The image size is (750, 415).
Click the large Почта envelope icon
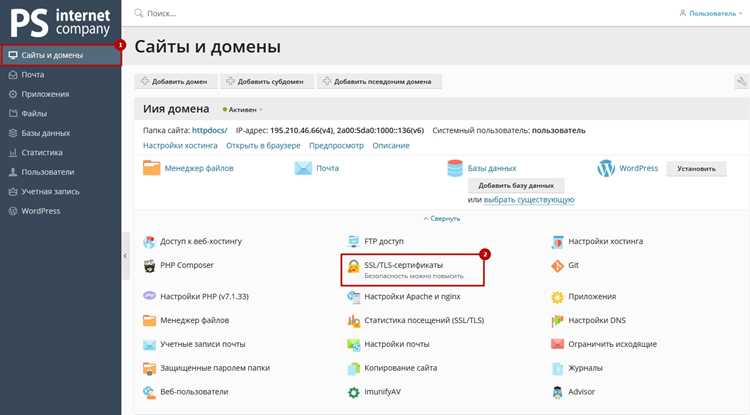[x=303, y=168]
